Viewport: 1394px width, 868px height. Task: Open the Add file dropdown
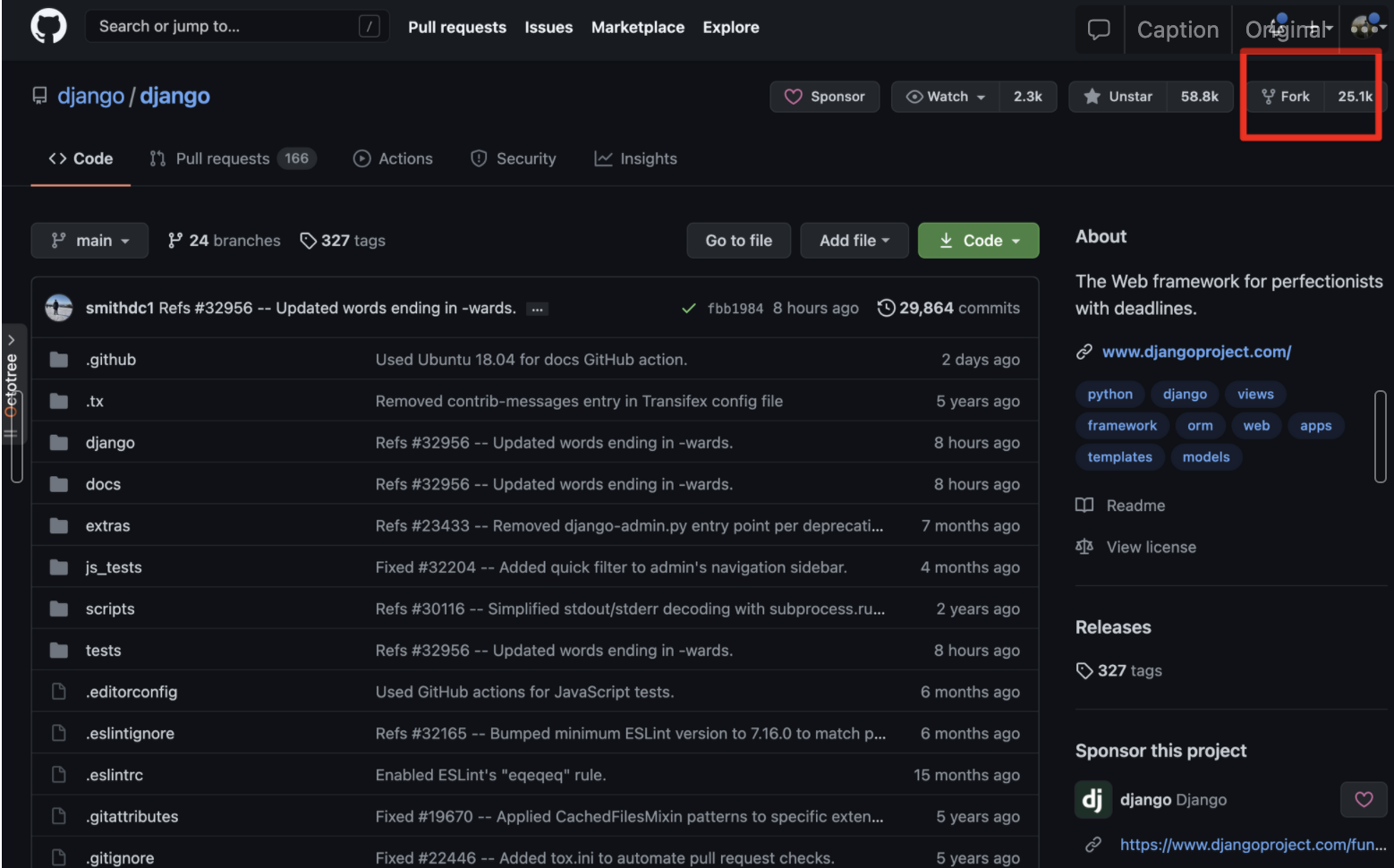(854, 241)
